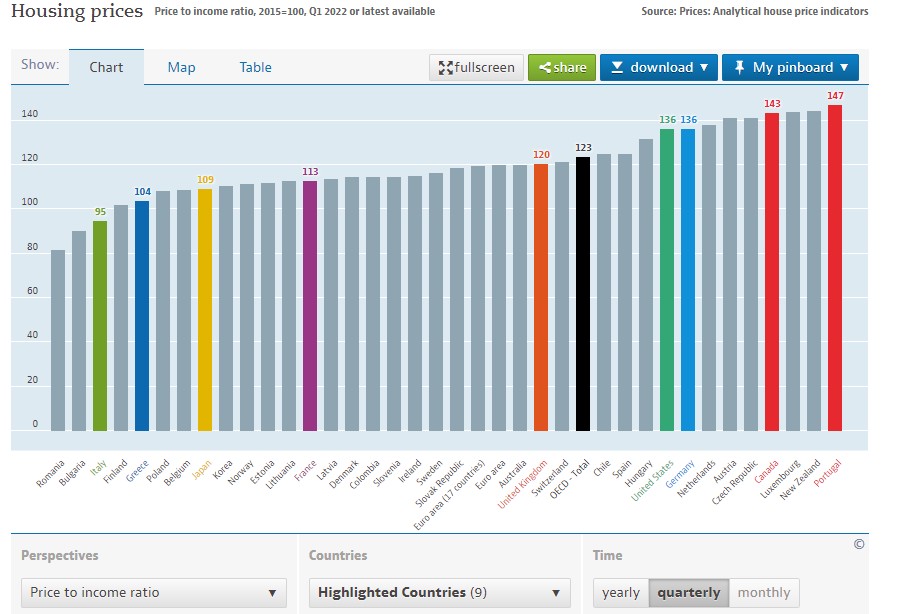This screenshot has height=614, width=914.
Task: Click the pin icon for My pinboard
Action: [739, 68]
